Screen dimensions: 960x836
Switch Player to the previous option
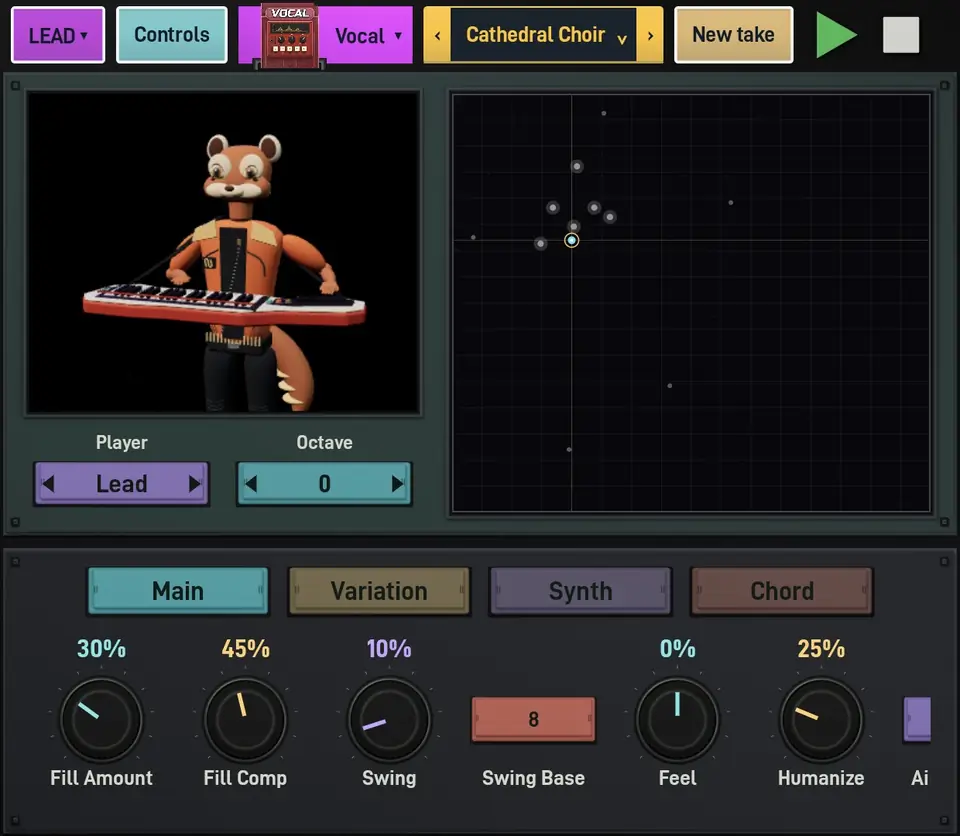(x=48, y=484)
